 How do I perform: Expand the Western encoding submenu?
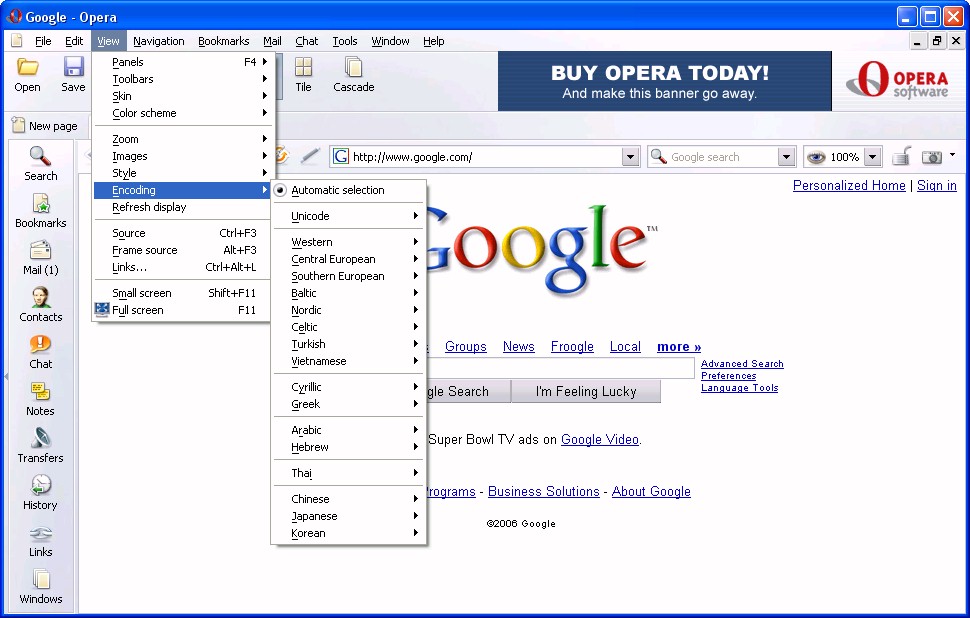click(x=349, y=242)
